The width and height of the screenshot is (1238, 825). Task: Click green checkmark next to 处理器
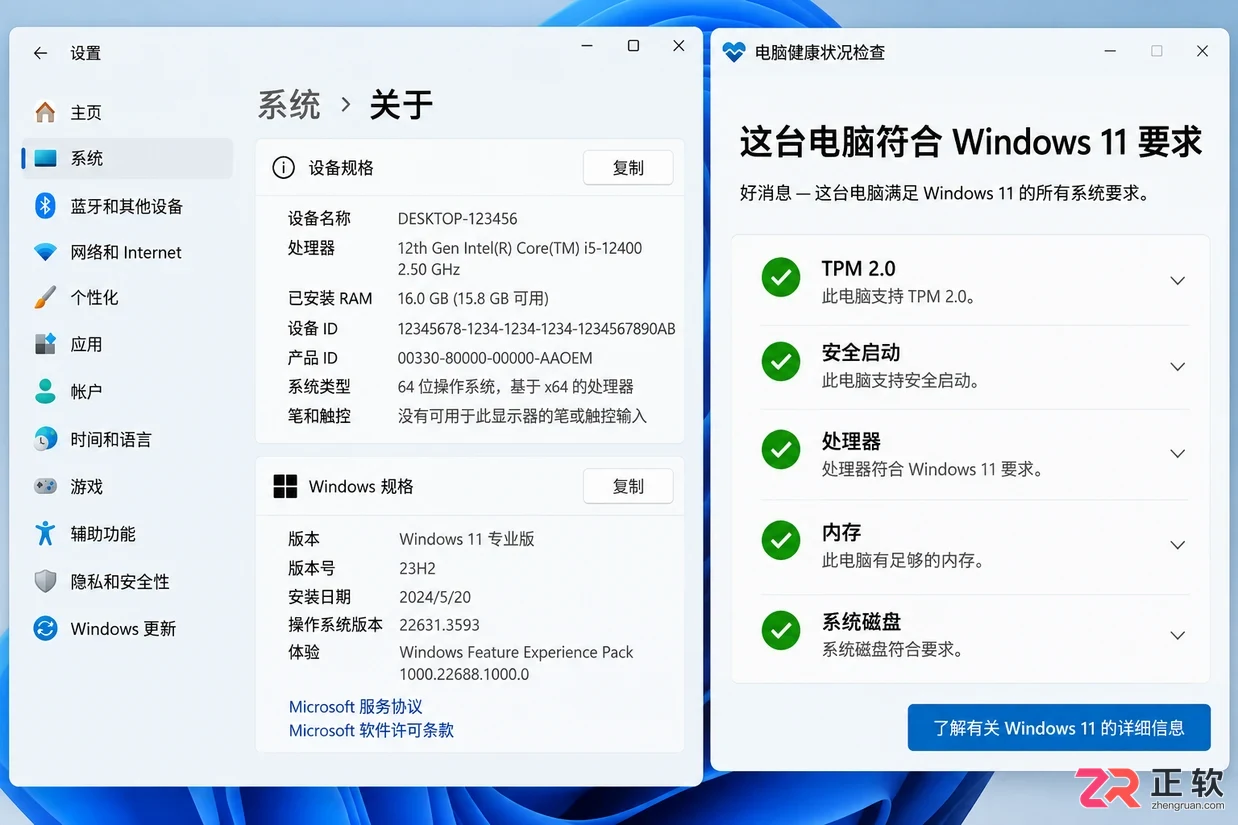[781, 450]
